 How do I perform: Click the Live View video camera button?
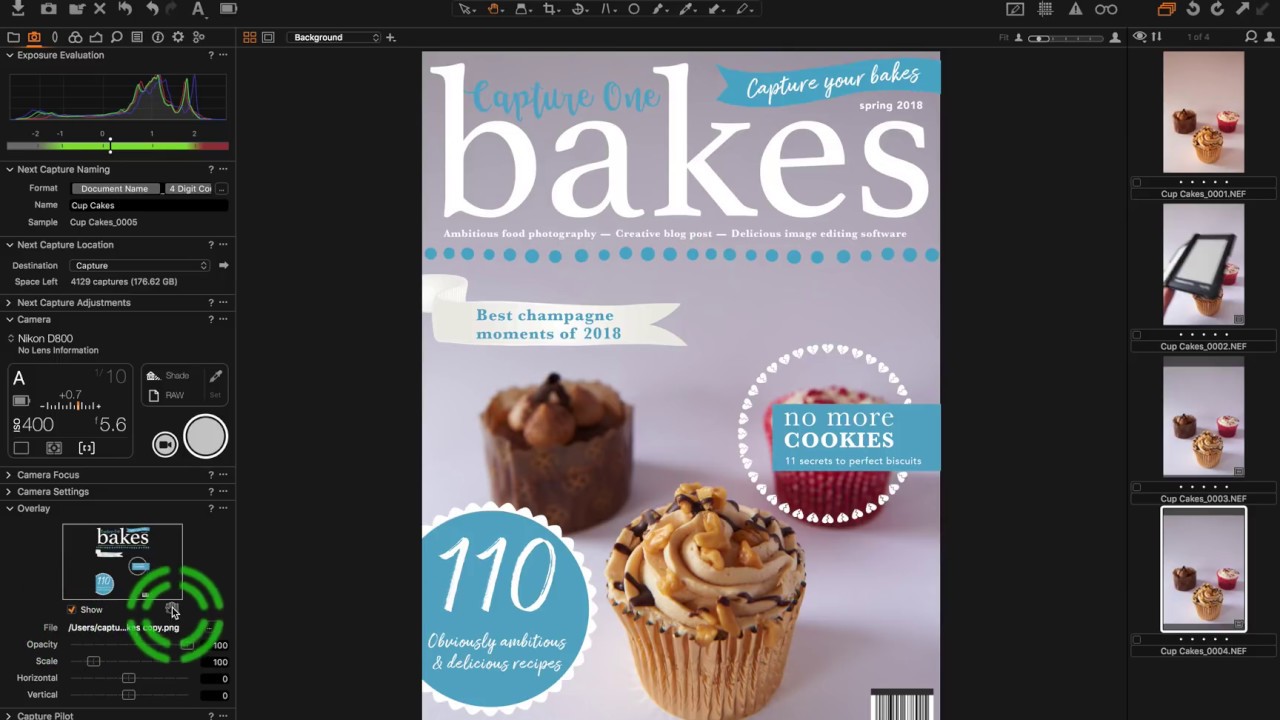(x=165, y=444)
